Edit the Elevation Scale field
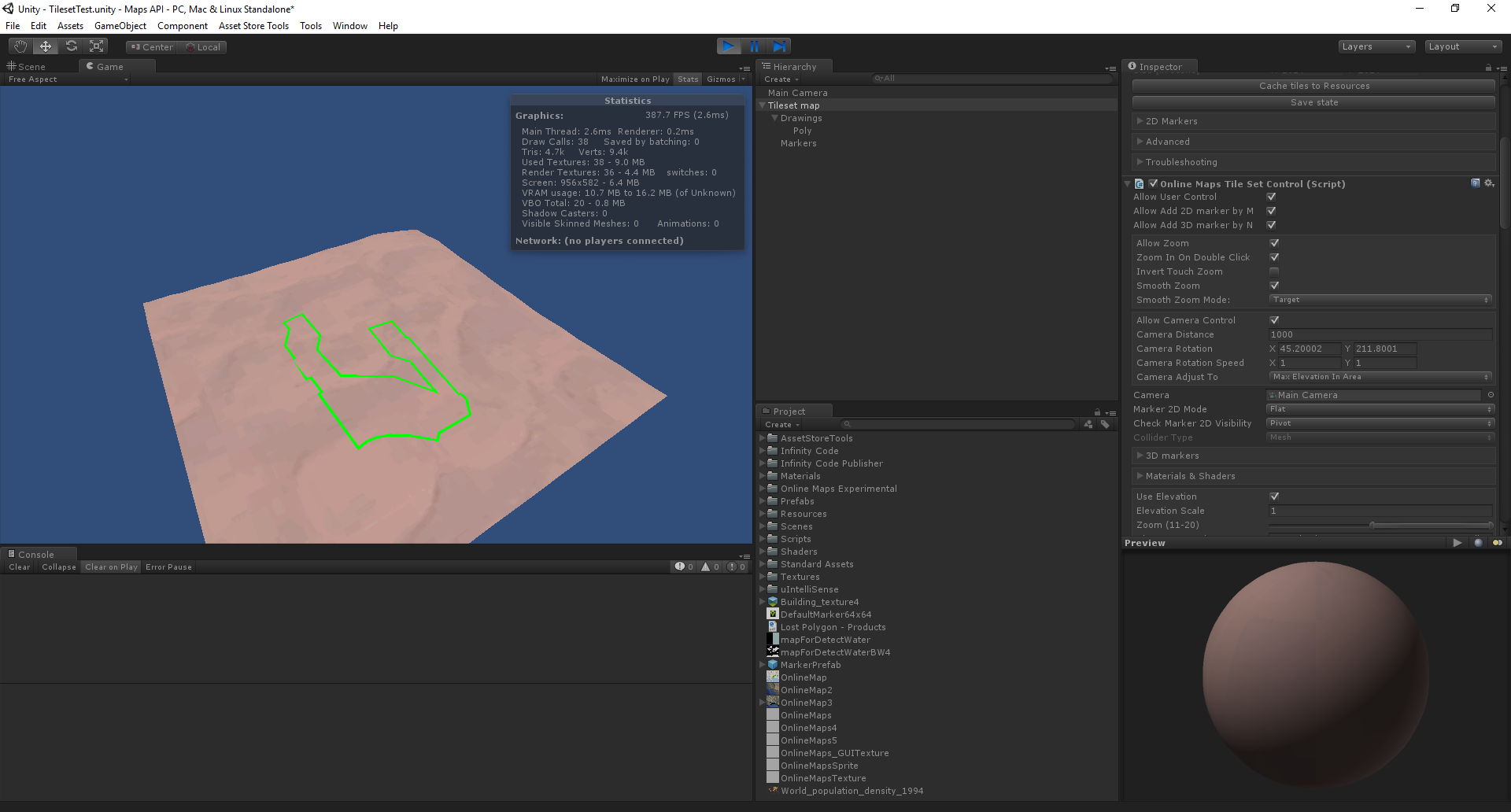1511x812 pixels. coord(1380,511)
